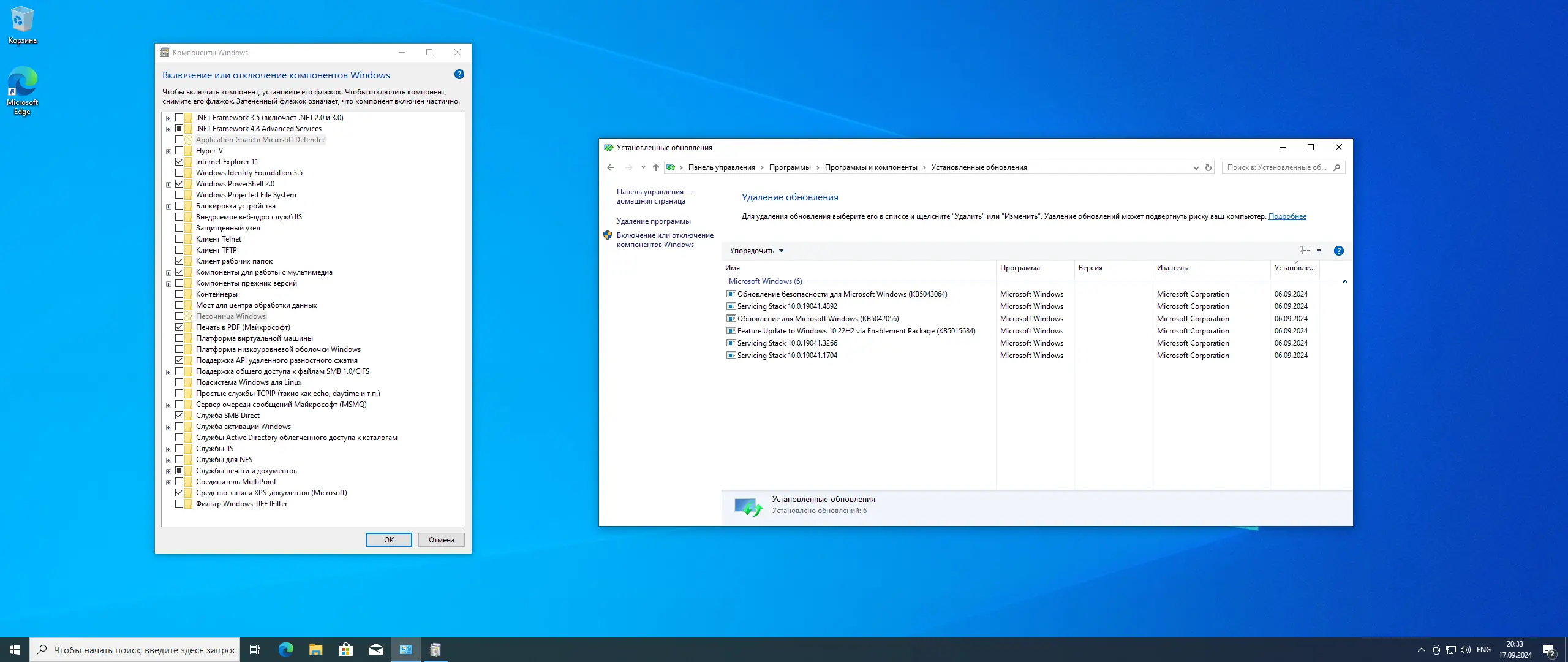Sort the list by the Publisher column header

[1172, 268]
